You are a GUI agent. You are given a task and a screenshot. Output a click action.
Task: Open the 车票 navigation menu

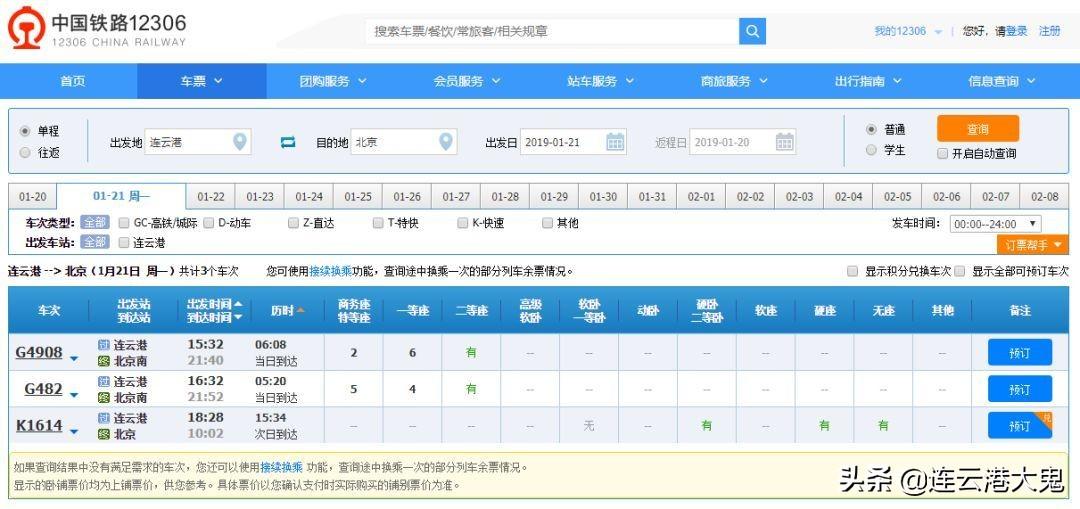pos(201,81)
